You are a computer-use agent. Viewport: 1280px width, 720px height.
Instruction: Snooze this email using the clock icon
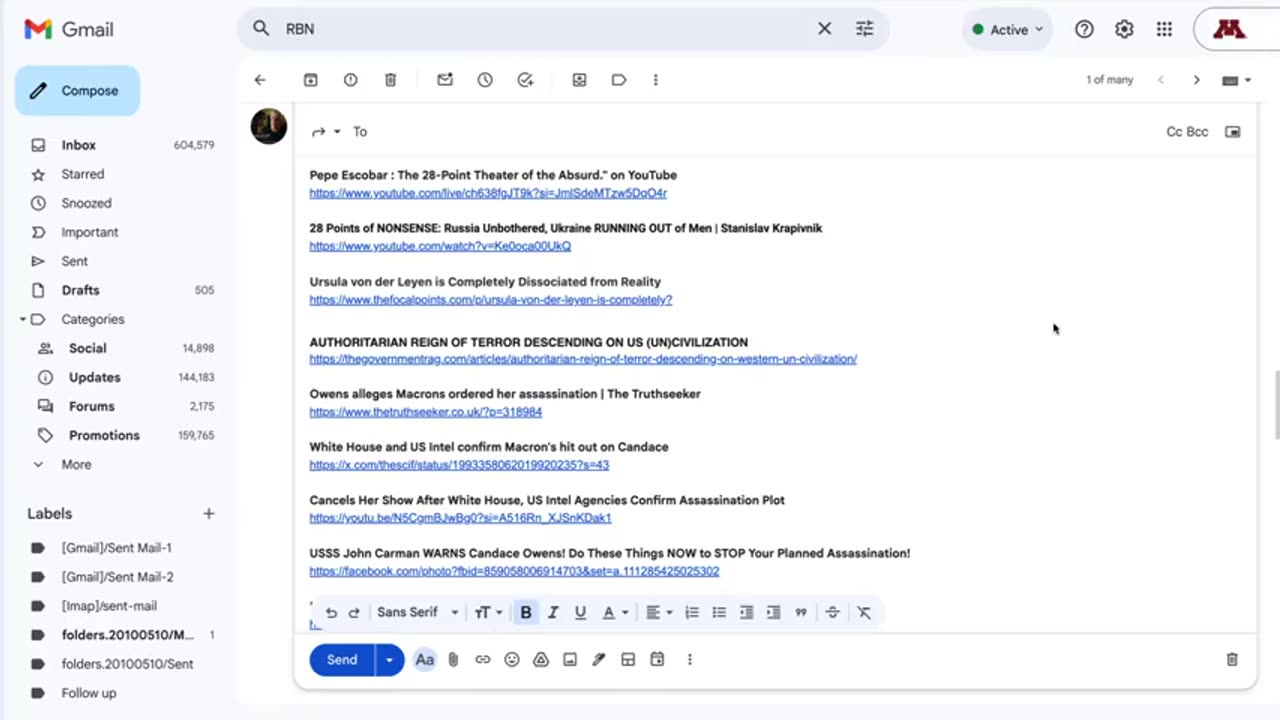click(x=485, y=80)
